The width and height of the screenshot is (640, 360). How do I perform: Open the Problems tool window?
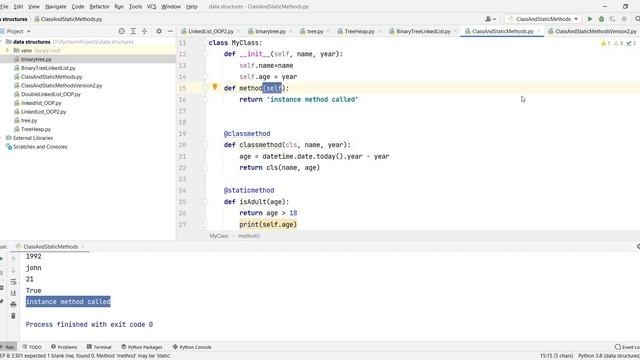click(x=64, y=347)
